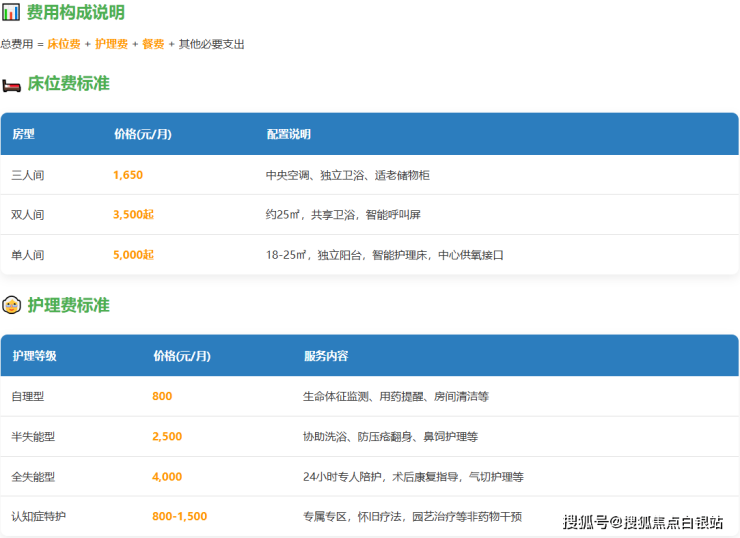Select the 配置说明 column header
Screen dimensions: 740x538
pos(288,134)
